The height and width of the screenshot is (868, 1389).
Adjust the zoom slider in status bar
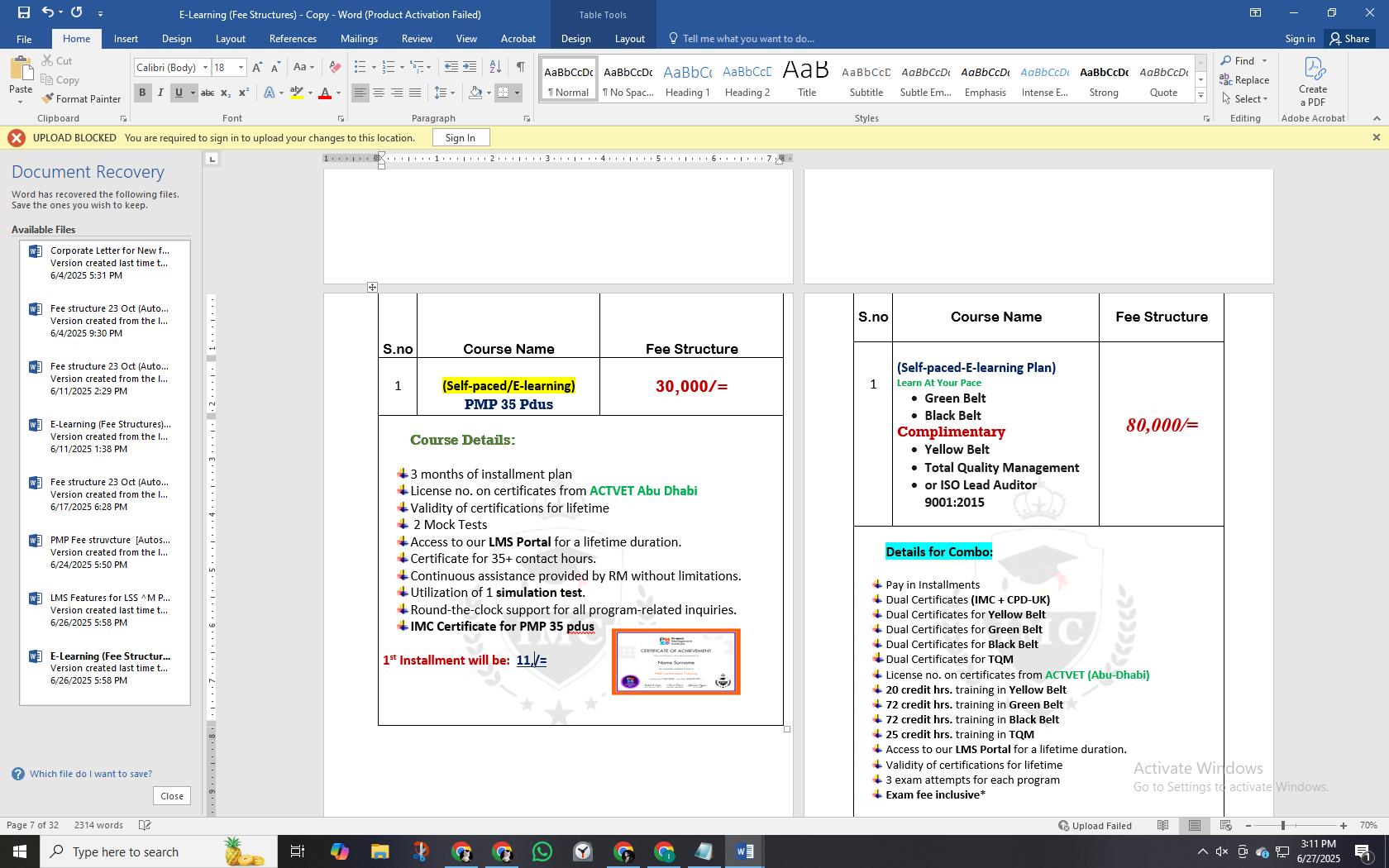click(1283, 825)
